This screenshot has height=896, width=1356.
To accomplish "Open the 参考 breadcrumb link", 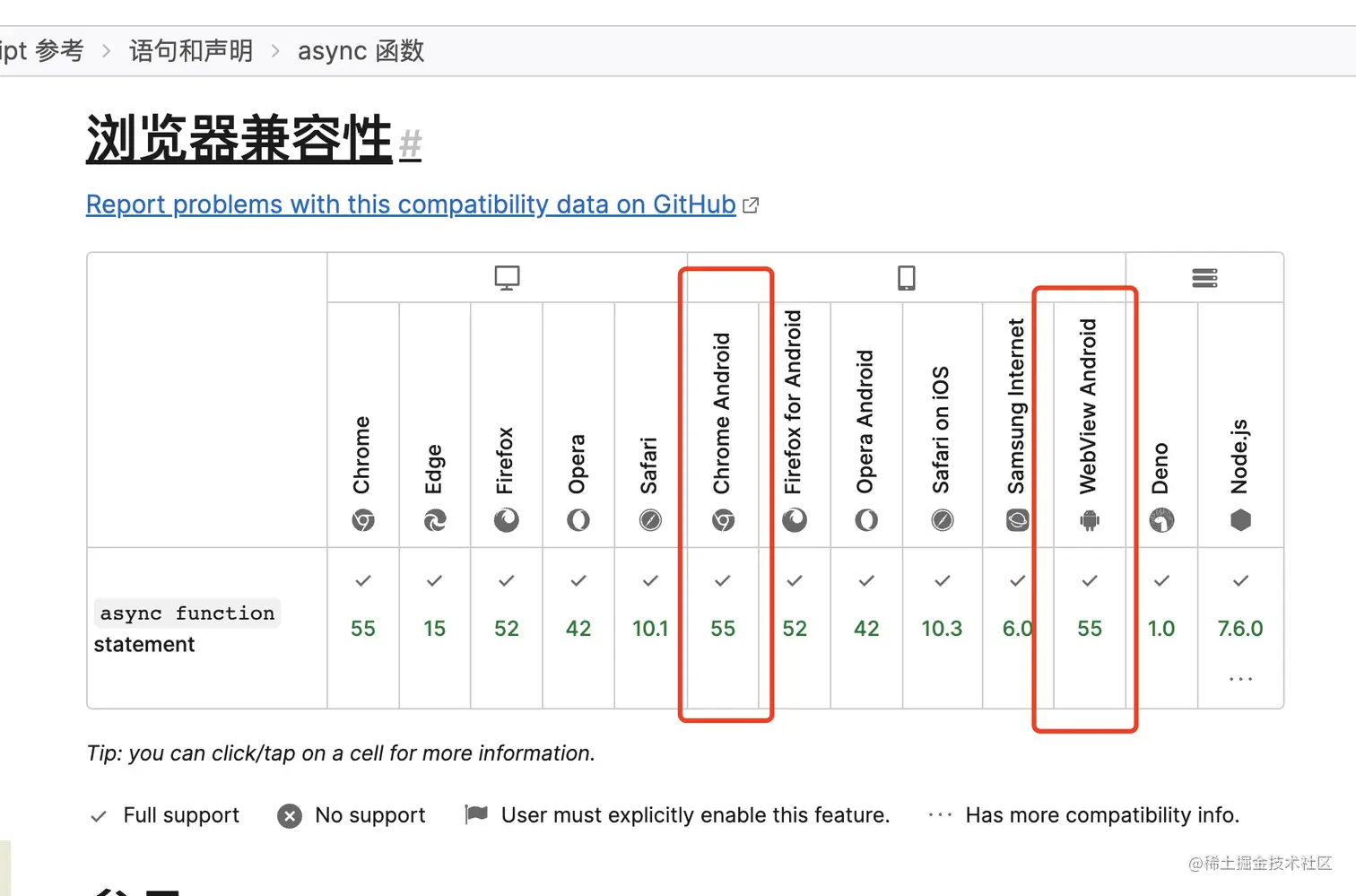I will pos(42,51).
